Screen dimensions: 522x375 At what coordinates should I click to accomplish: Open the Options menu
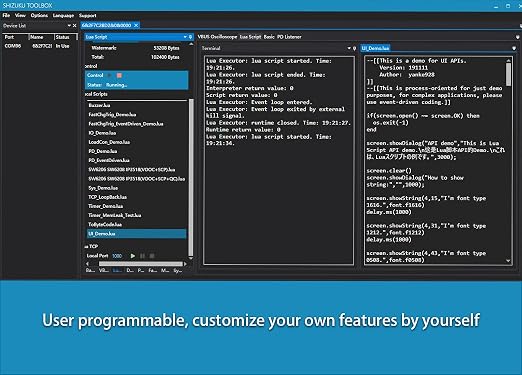pyautogui.click(x=39, y=15)
